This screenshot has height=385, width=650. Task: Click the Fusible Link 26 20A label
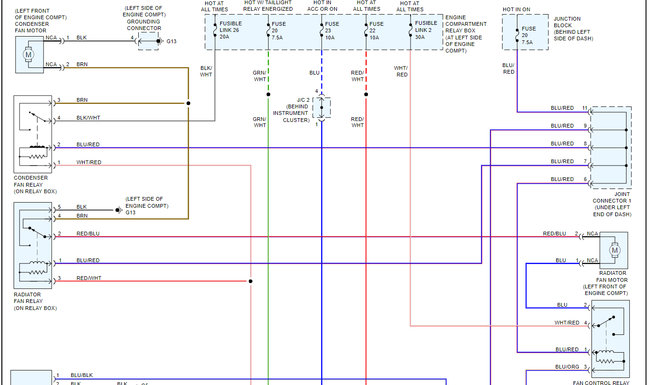[x=230, y=30]
